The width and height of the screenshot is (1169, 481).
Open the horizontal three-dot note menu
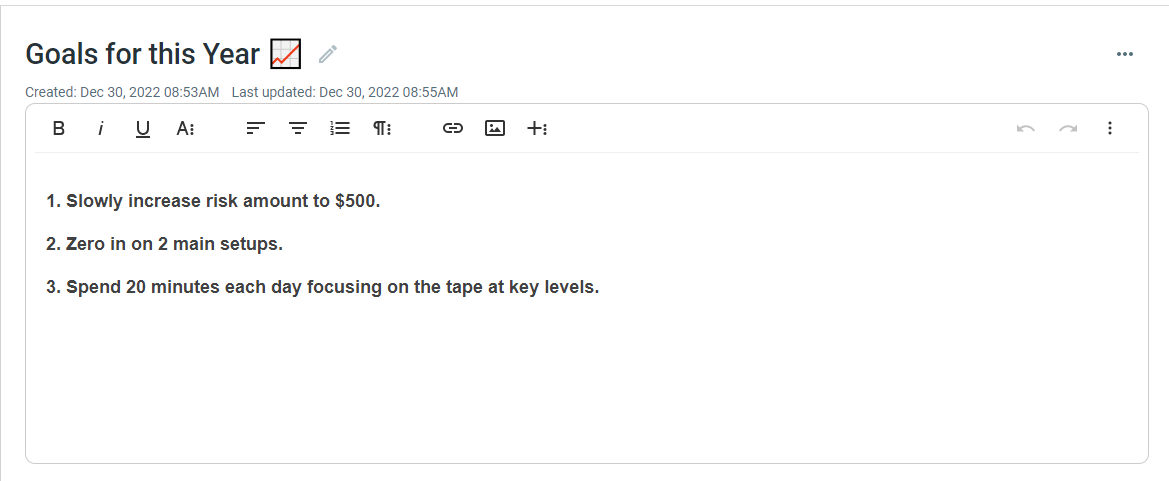(x=1125, y=54)
